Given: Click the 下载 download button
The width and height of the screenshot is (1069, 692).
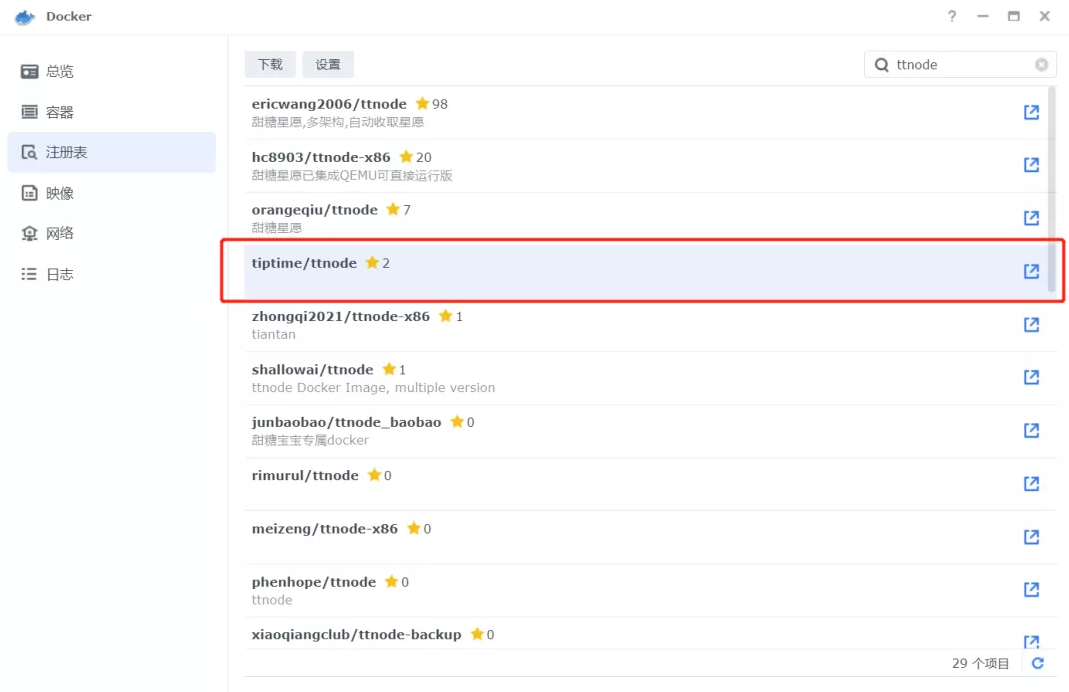Looking at the screenshot, I should click(x=270, y=65).
